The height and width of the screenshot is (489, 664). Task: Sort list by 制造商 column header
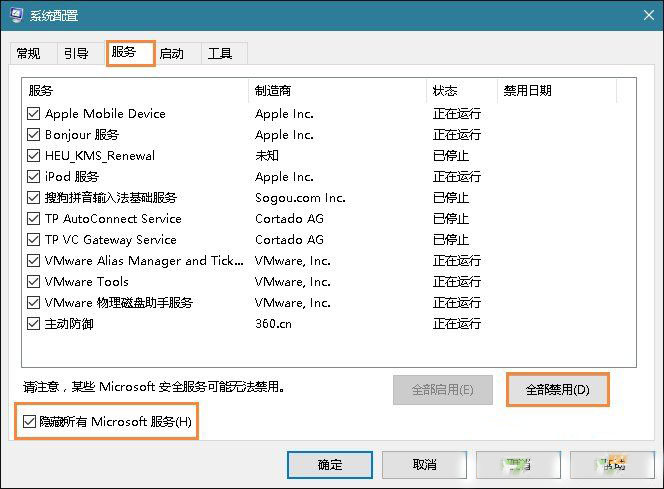click(x=337, y=91)
